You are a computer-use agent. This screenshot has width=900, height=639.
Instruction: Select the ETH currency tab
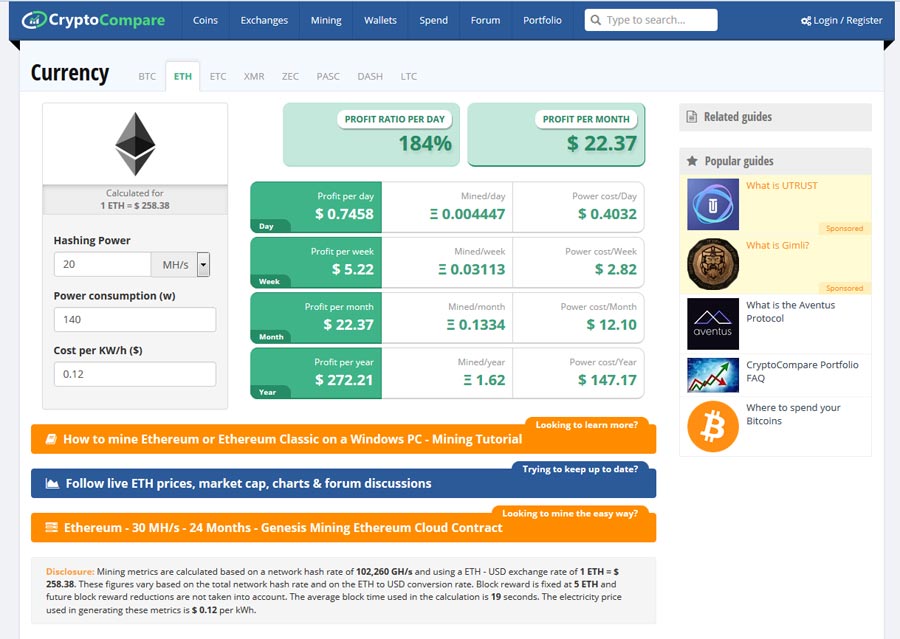[x=183, y=76]
